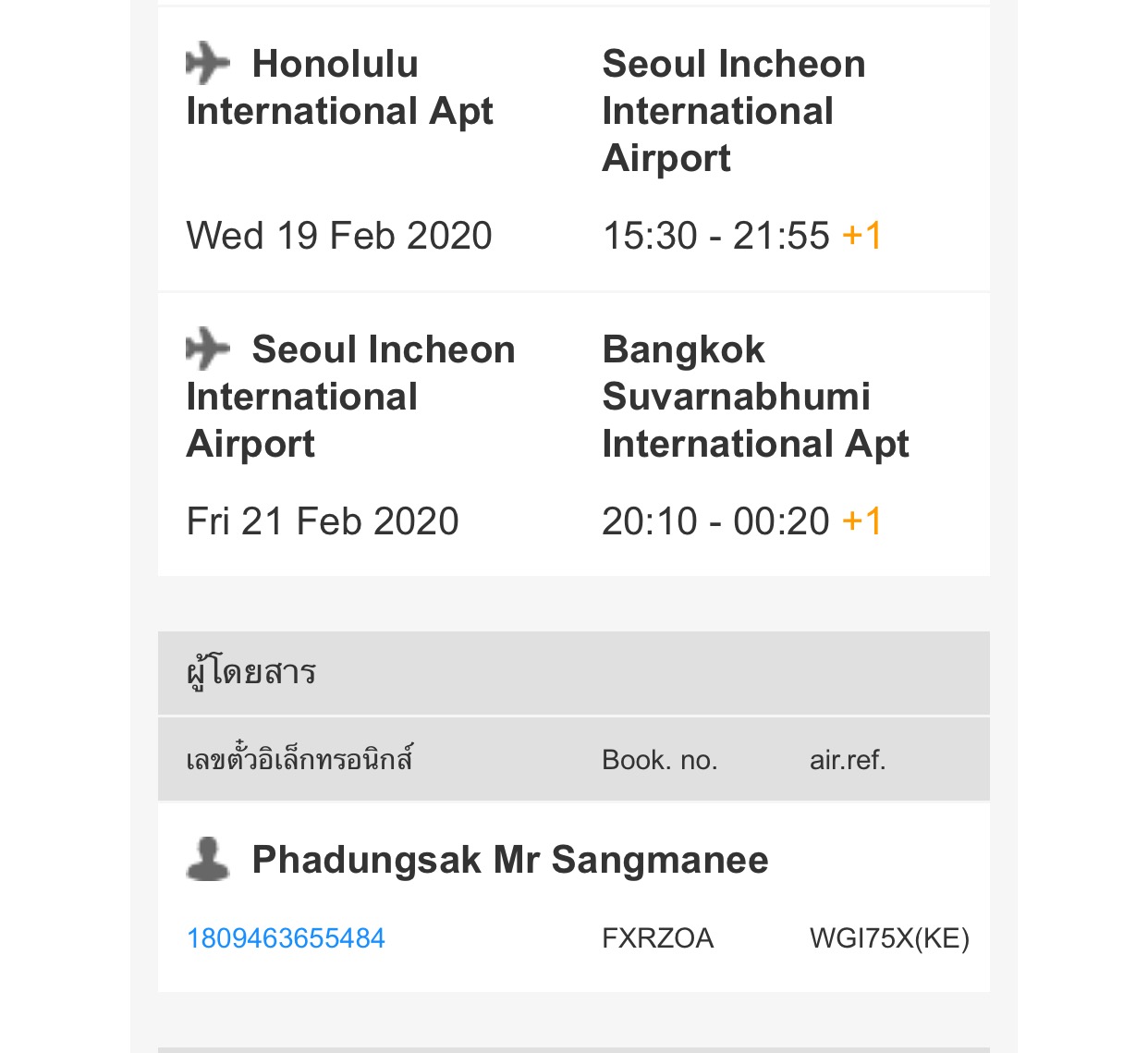
Task: Click the ผู้โดยสาร section header
Action: coord(251,672)
